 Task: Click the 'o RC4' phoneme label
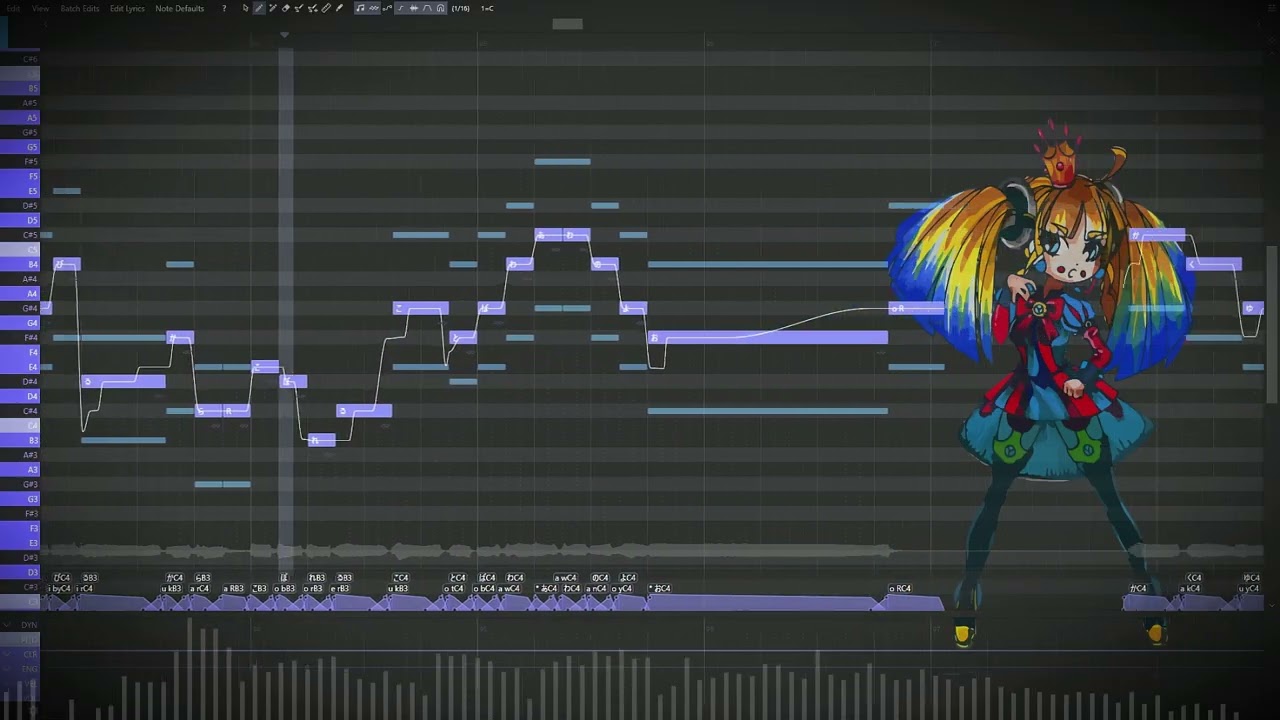tap(900, 589)
